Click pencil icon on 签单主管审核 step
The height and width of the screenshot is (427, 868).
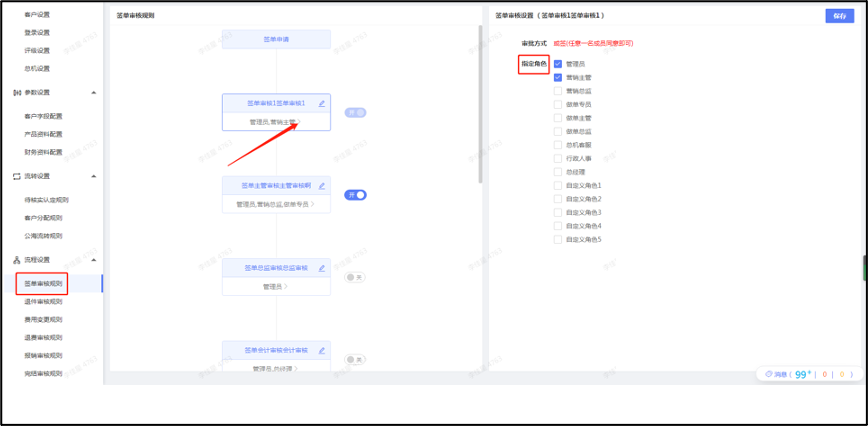pyautogui.click(x=322, y=186)
